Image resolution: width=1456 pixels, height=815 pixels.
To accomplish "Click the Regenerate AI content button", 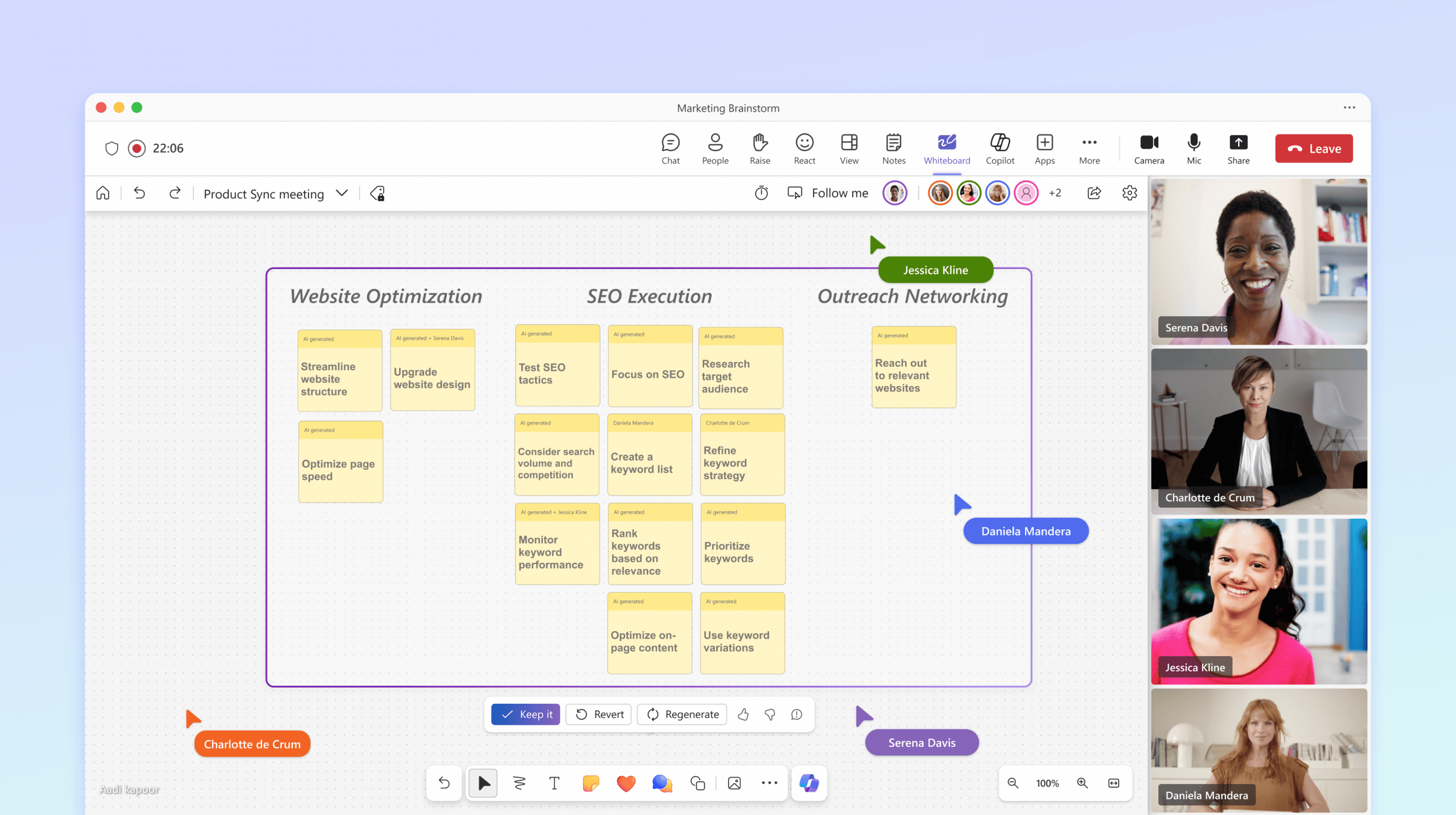I will click(x=684, y=713).
